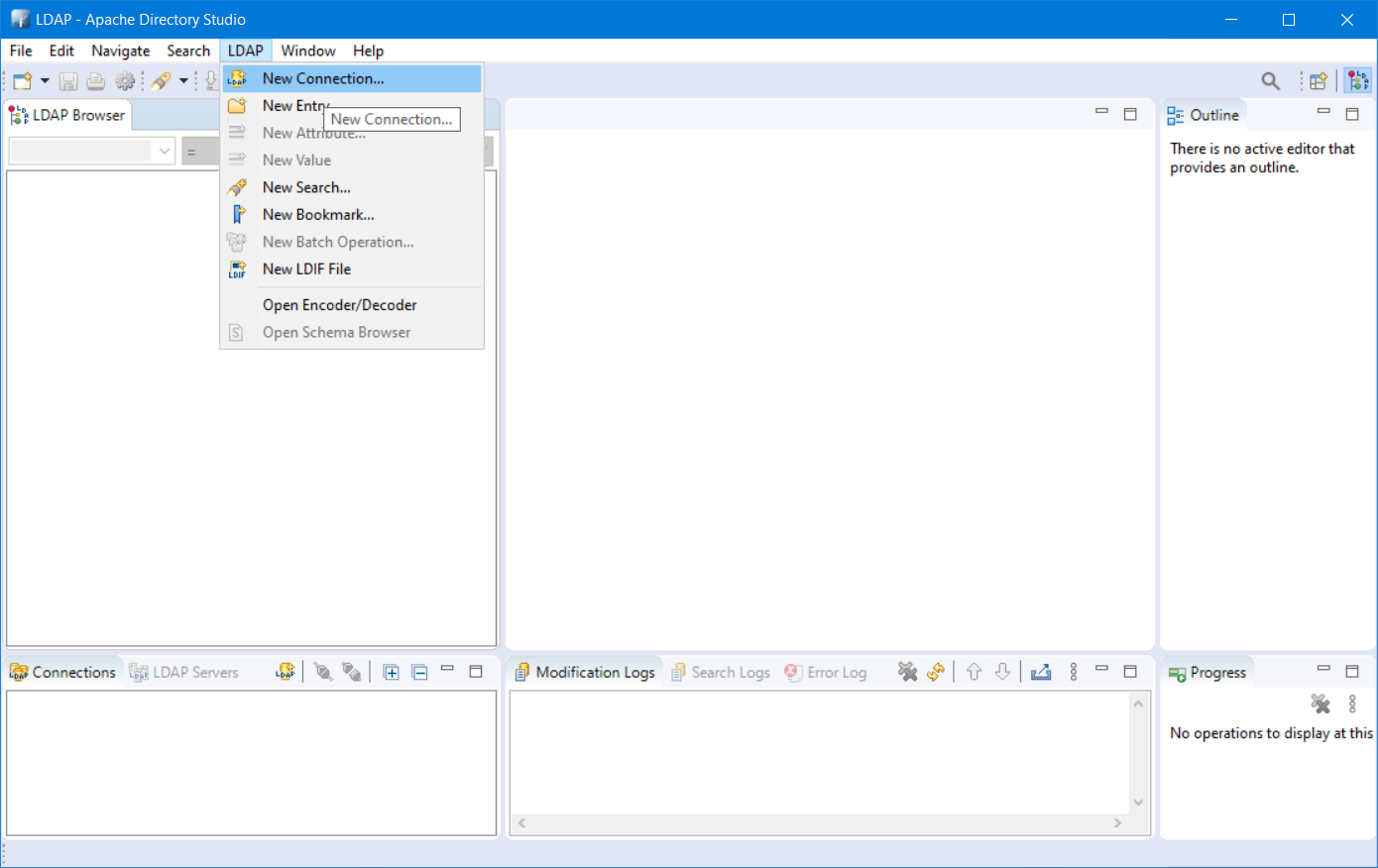Maximize the Outline panel

[x=1352, y=114]
